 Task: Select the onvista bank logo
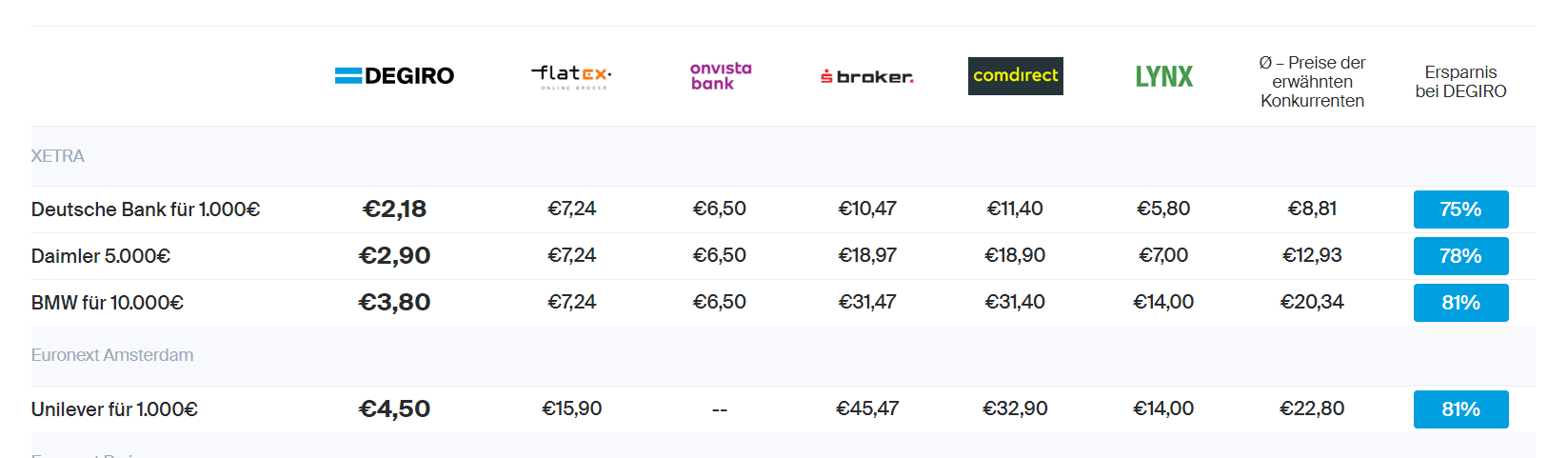(720, 76)
